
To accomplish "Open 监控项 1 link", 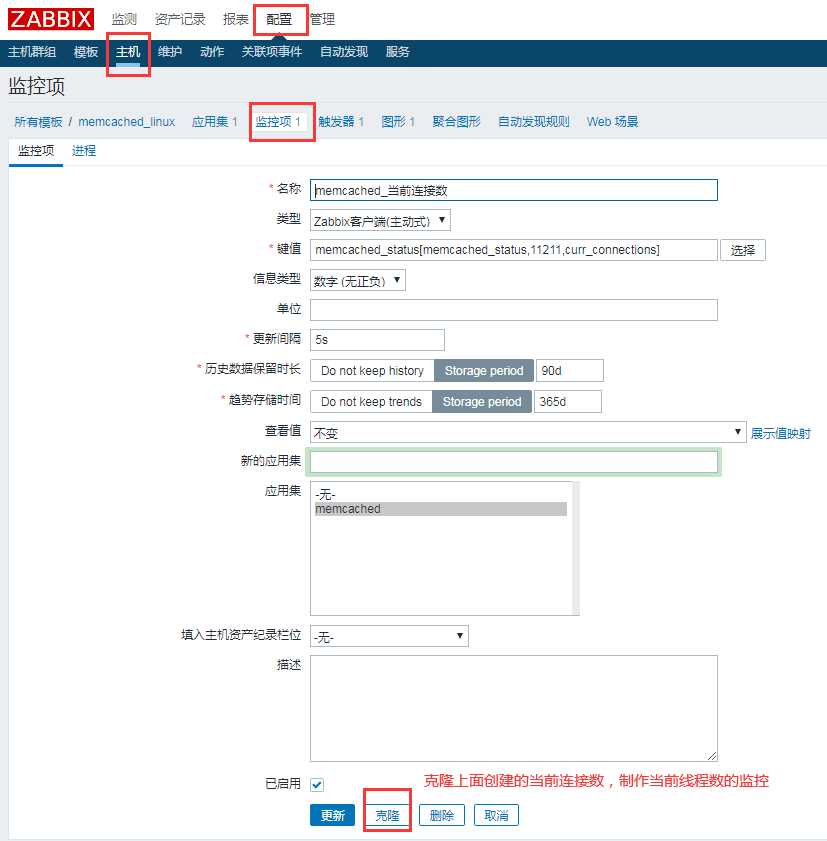I will 278,122.
